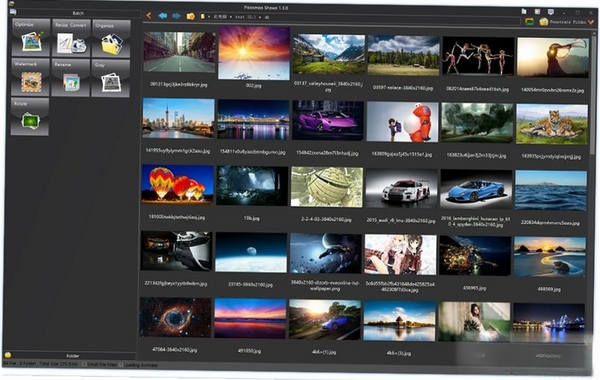This screenshot has height=380, width=600.
Task: Click the drive icon in path bar
Action: [x=203, y=16]
